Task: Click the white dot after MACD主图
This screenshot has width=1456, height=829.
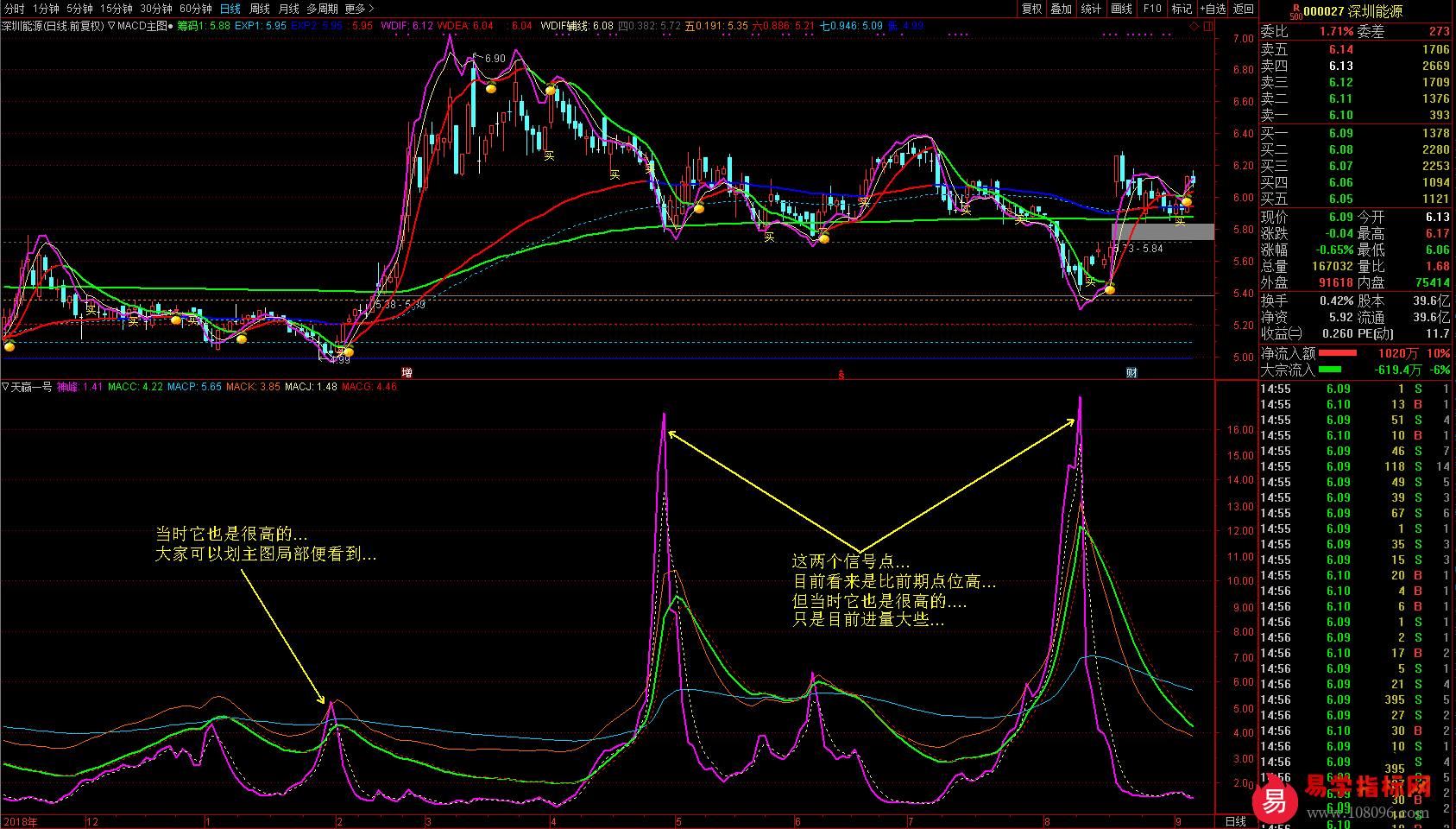Action: click(x=170, y=26)
